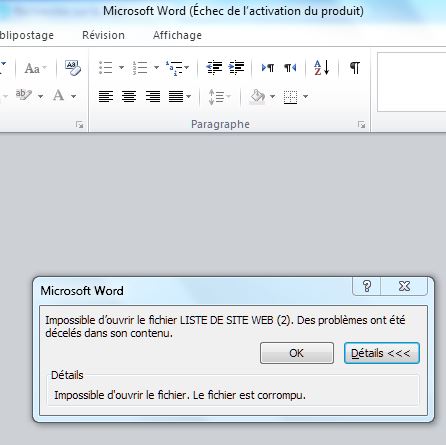Screen dimensions: 446x445
Task: Increase paragraph indent
Action: tap(236, 68)
